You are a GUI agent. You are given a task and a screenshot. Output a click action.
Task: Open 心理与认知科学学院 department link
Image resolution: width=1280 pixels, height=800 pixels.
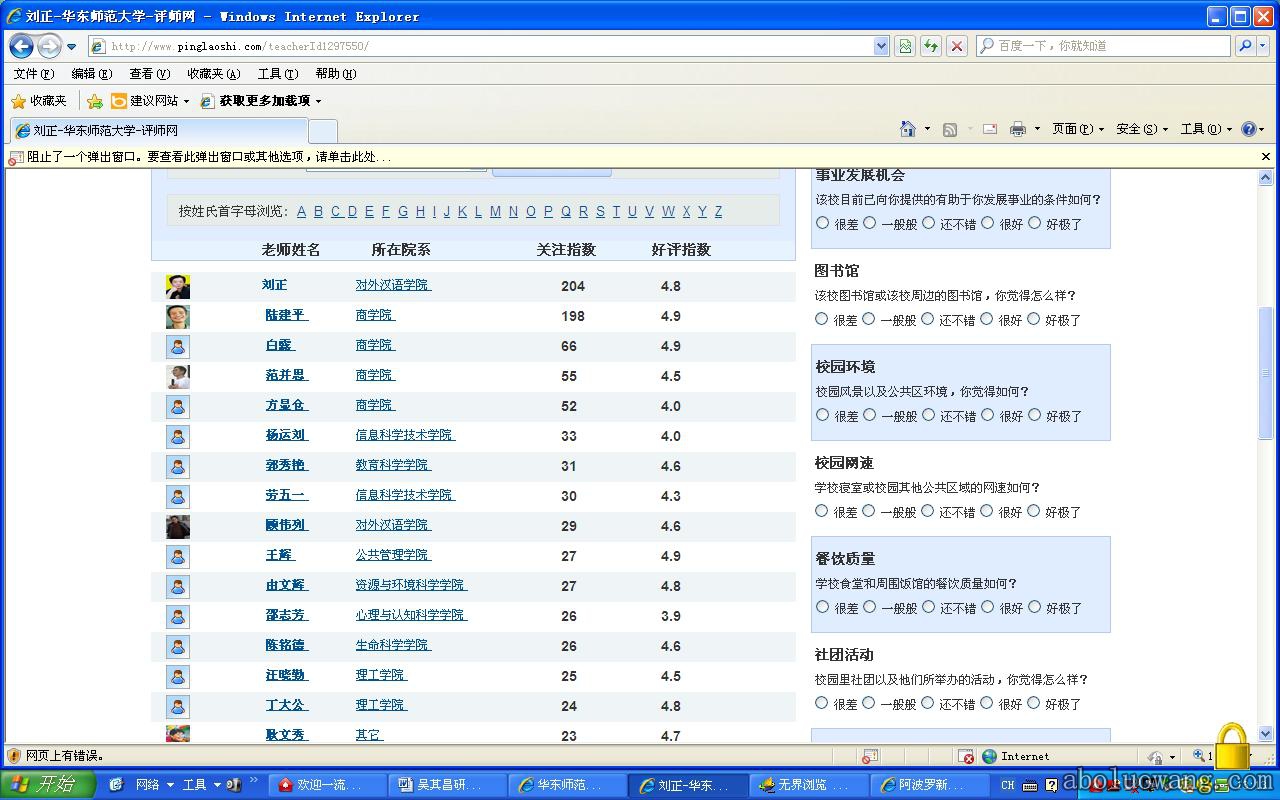tap(411, 615)
